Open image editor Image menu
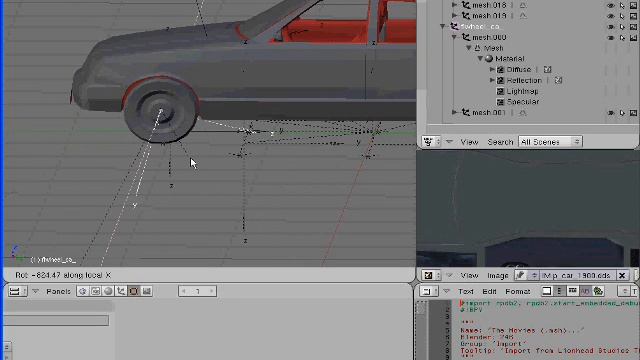The image size is (640, 360). (498, 276)
